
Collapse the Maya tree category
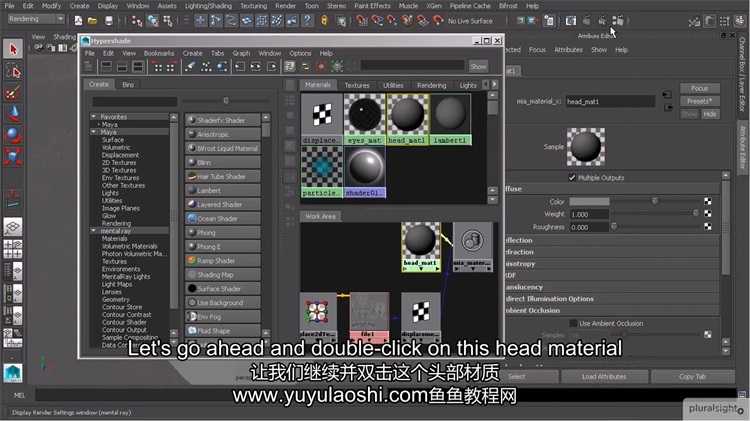[x=94, y=132]
